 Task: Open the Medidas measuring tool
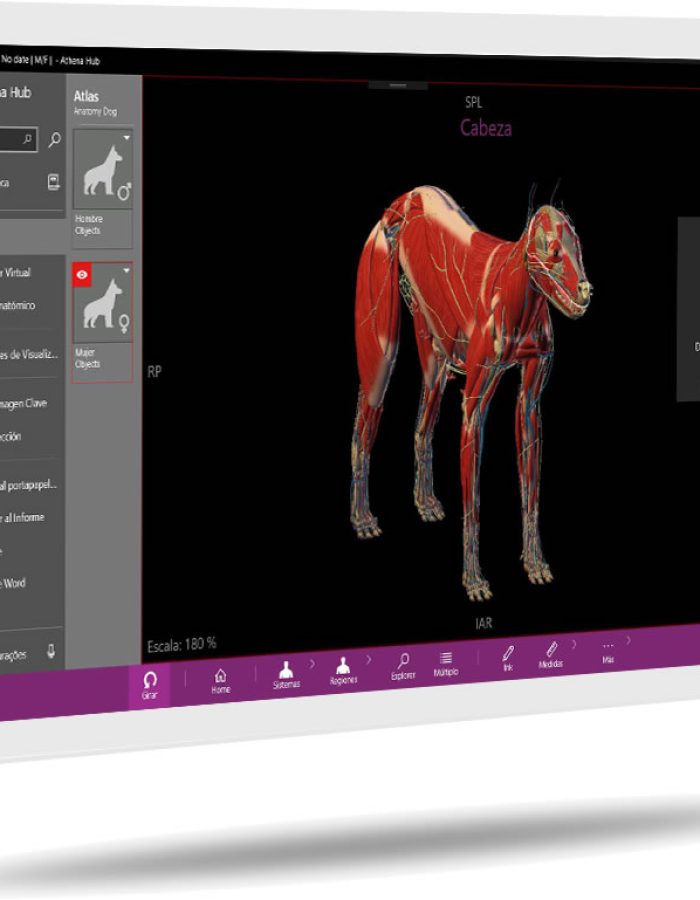(x=550, y=655)
